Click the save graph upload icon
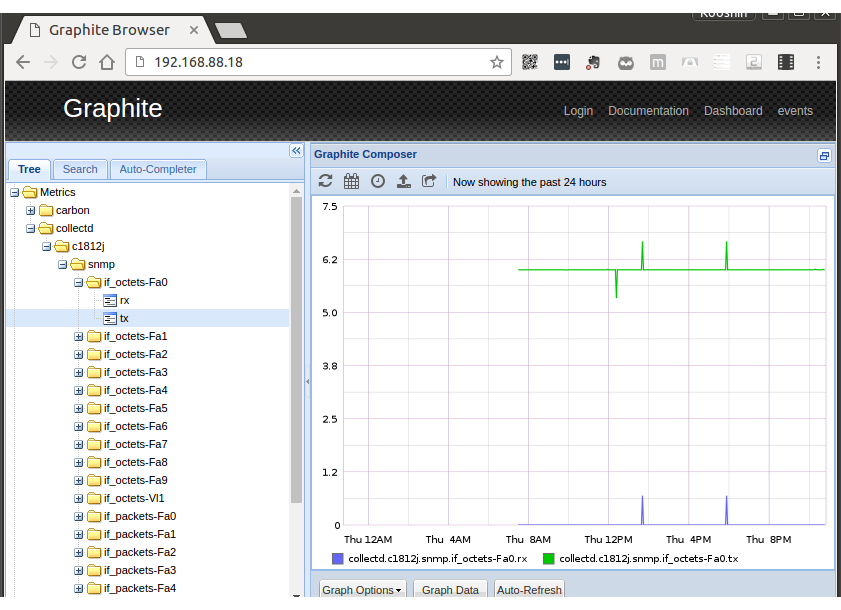The width and height of the screenshot is (841, 610). pyautogui.click(x=405, y=181)
